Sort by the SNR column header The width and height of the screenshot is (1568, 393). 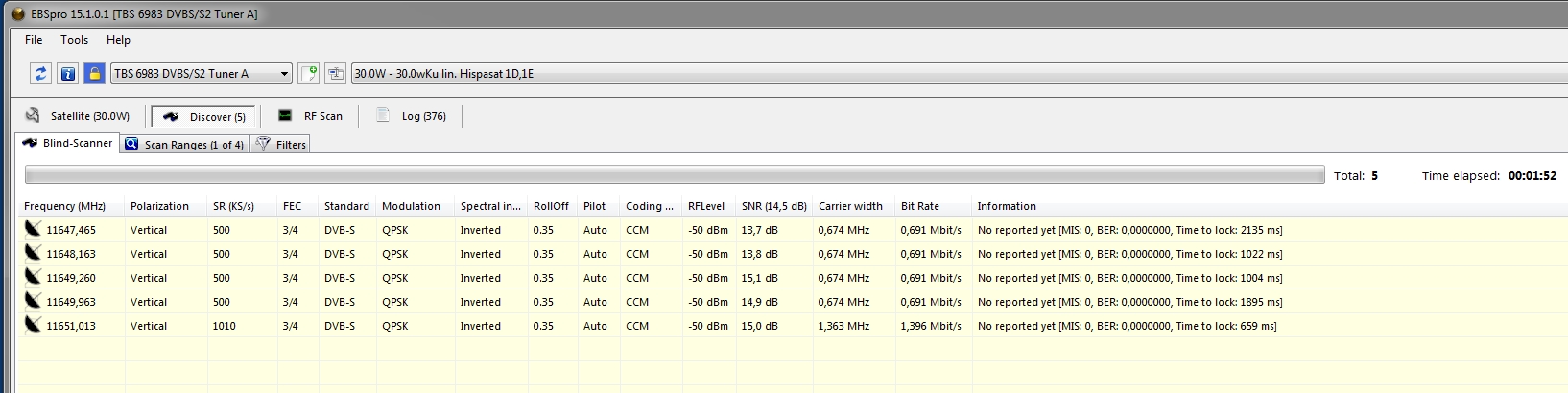click(773, 206)
